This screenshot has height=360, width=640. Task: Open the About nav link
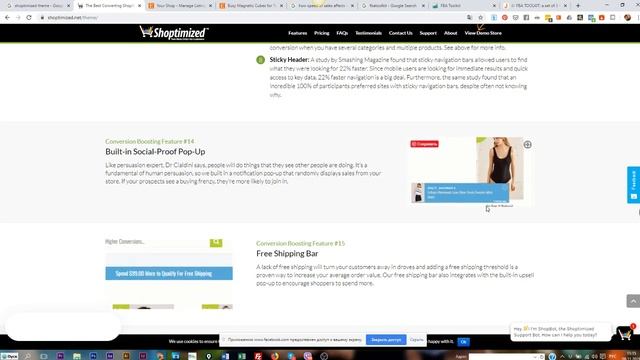tap(451, 33)
